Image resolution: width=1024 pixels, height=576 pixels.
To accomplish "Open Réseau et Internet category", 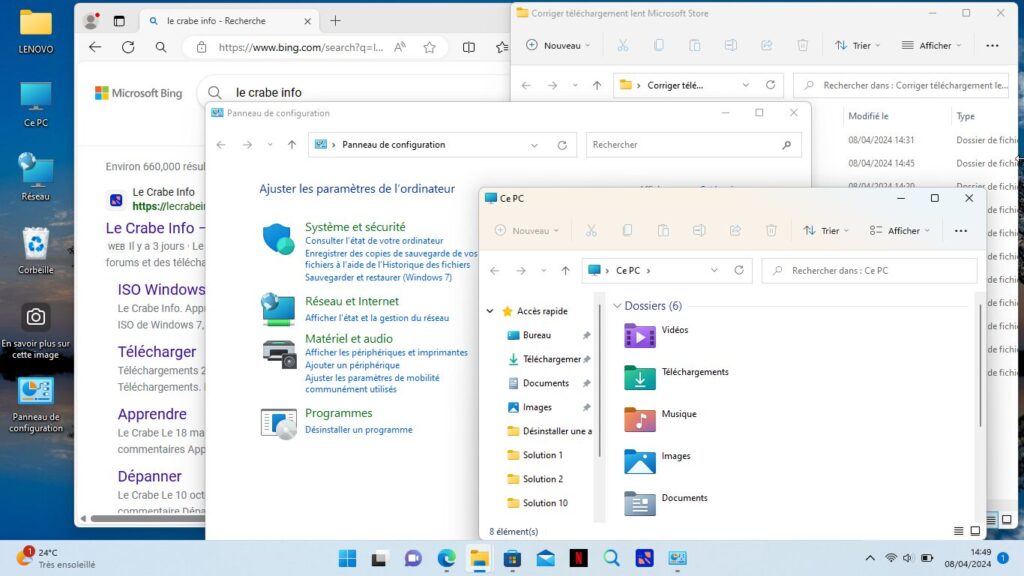I will pos(351,301).
